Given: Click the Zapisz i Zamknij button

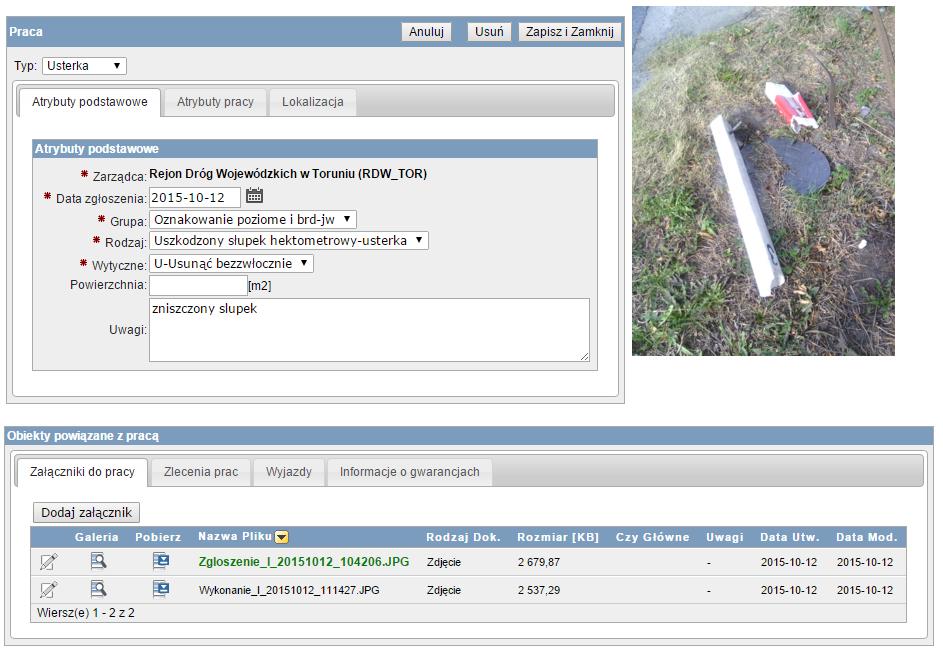Looking at the screenshot, I should (x=570, y=32).
